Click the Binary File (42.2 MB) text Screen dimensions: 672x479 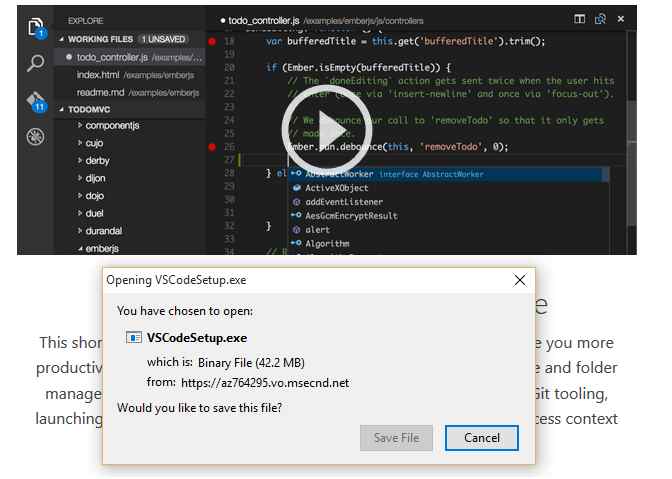click(251, 363)
